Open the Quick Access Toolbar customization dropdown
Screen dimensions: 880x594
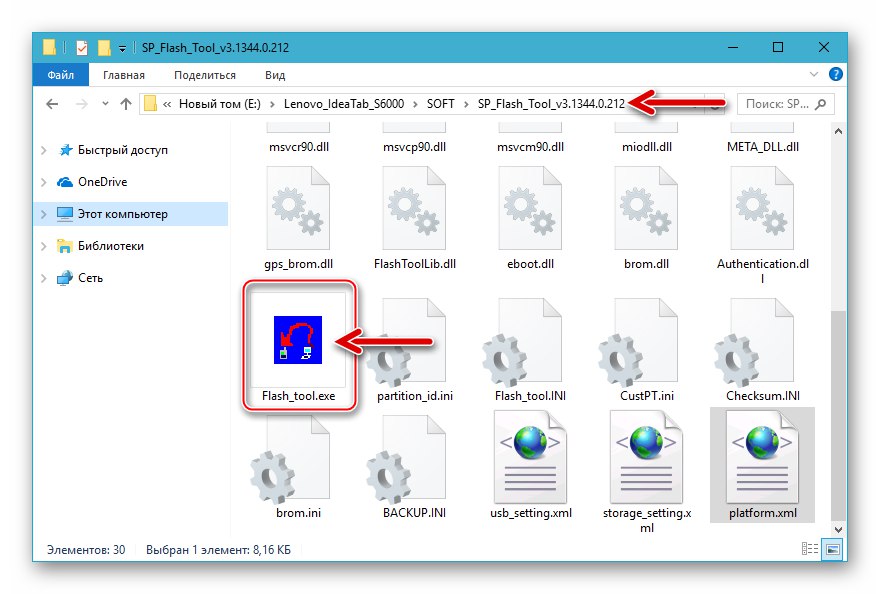pyautogui.click(x=122, y=46)
